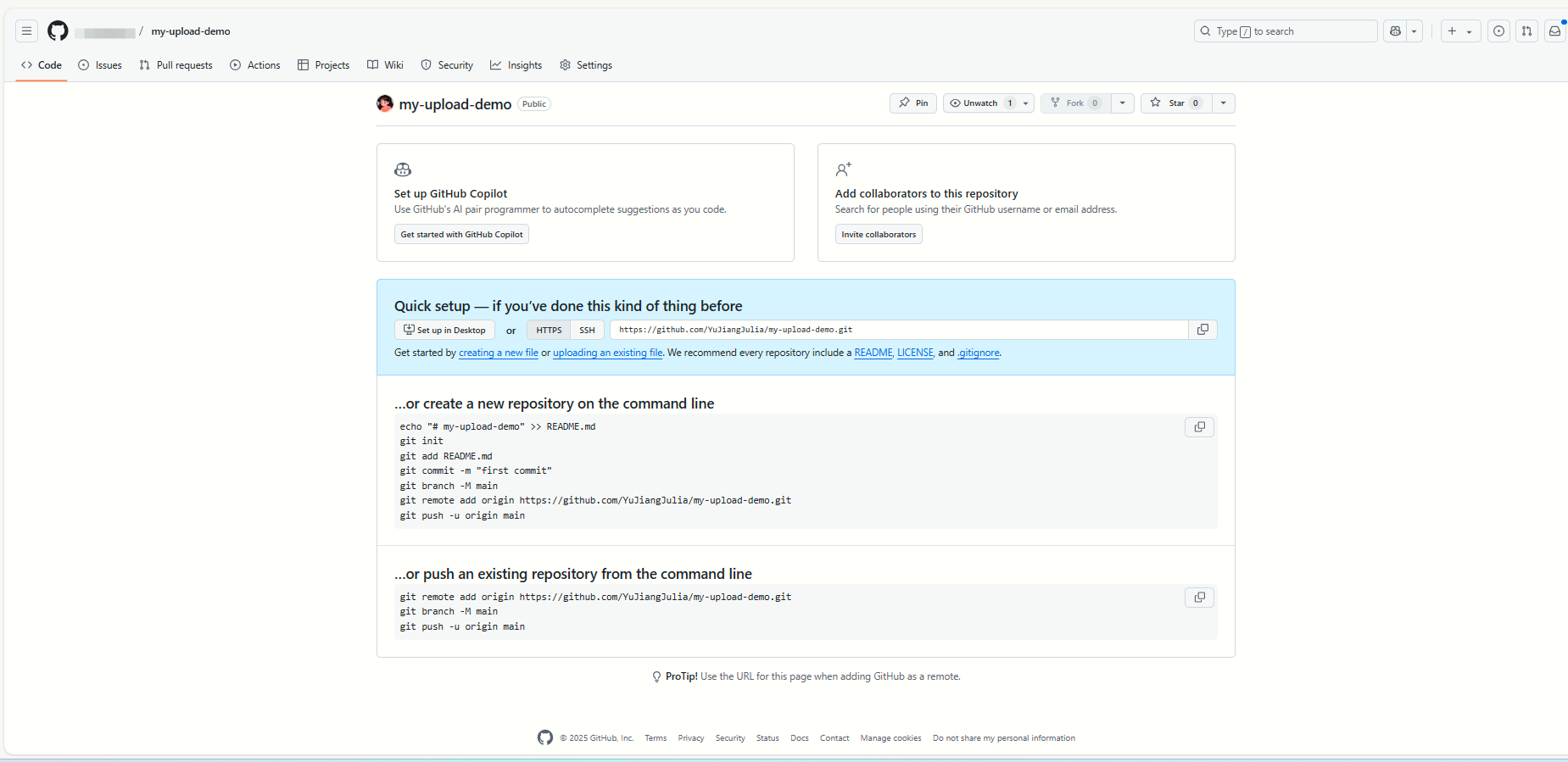Open the Status footer link
1568x762 pixels.
(767, 738)
